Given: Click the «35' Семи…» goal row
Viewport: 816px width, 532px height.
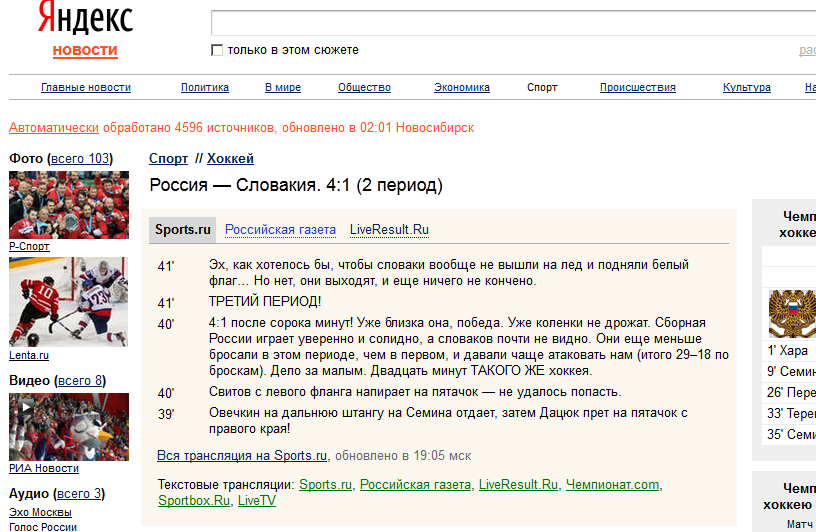Looking at the screenshot, I should coord(789,434).
